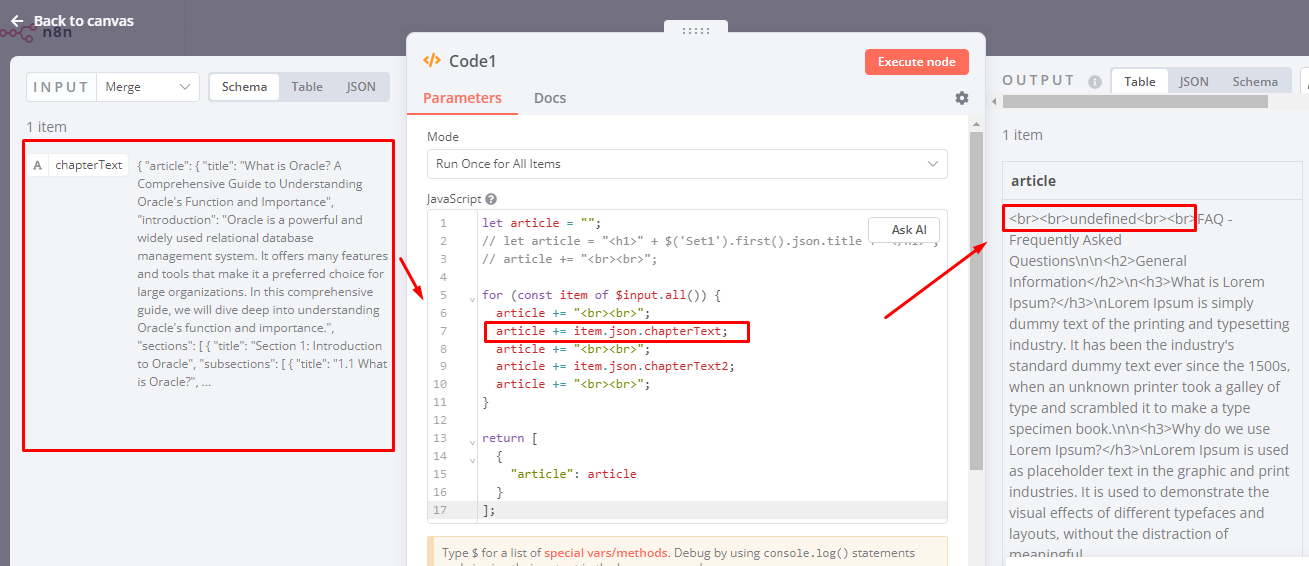Screen dimensions: 1309x566
Task: Open the INPUT Merge node dropdown
Action: (x=147, y=87)
